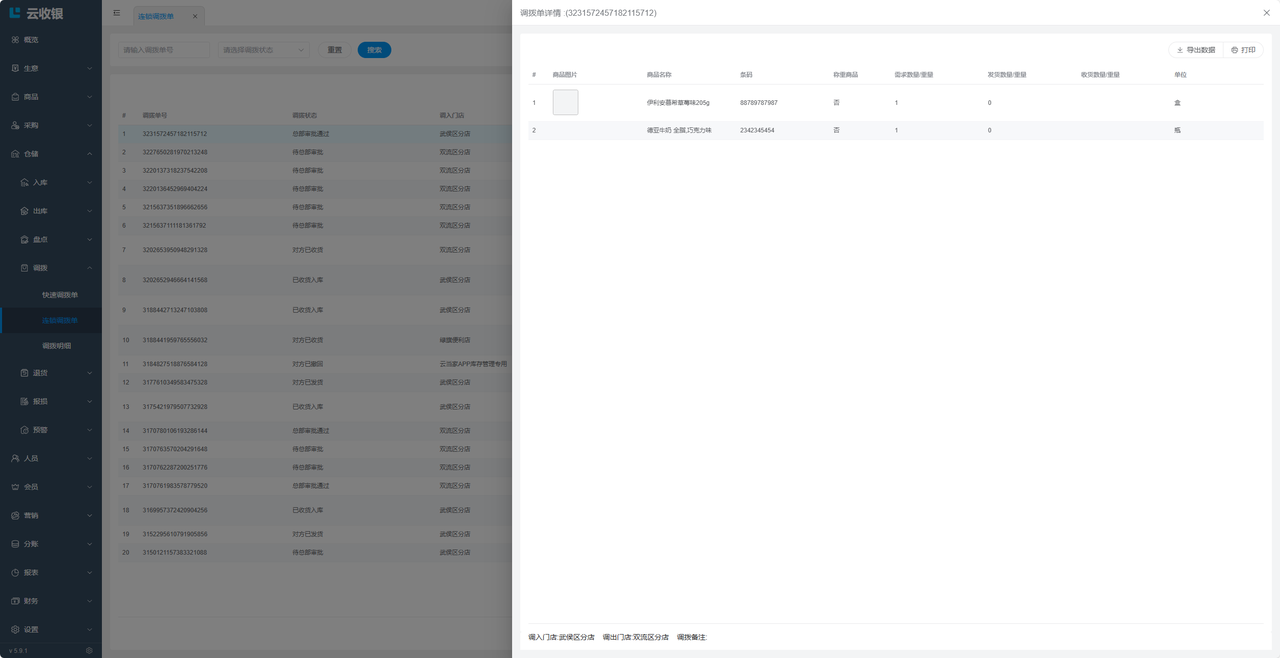
Task: Open the 请选择调拨状态 status dropdown
Action: (263, 50)
